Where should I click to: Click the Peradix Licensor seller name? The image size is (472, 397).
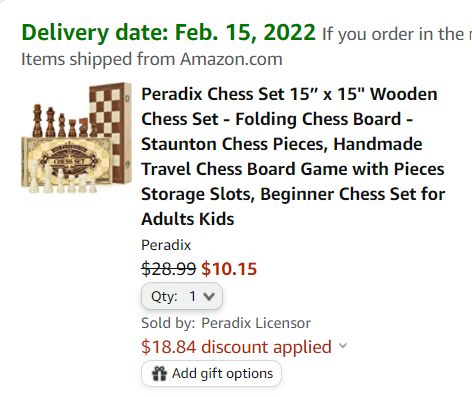click(256, 323)
